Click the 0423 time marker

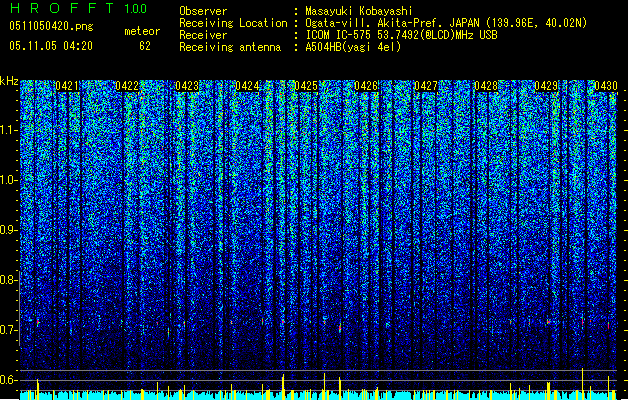tap(187, 86)
